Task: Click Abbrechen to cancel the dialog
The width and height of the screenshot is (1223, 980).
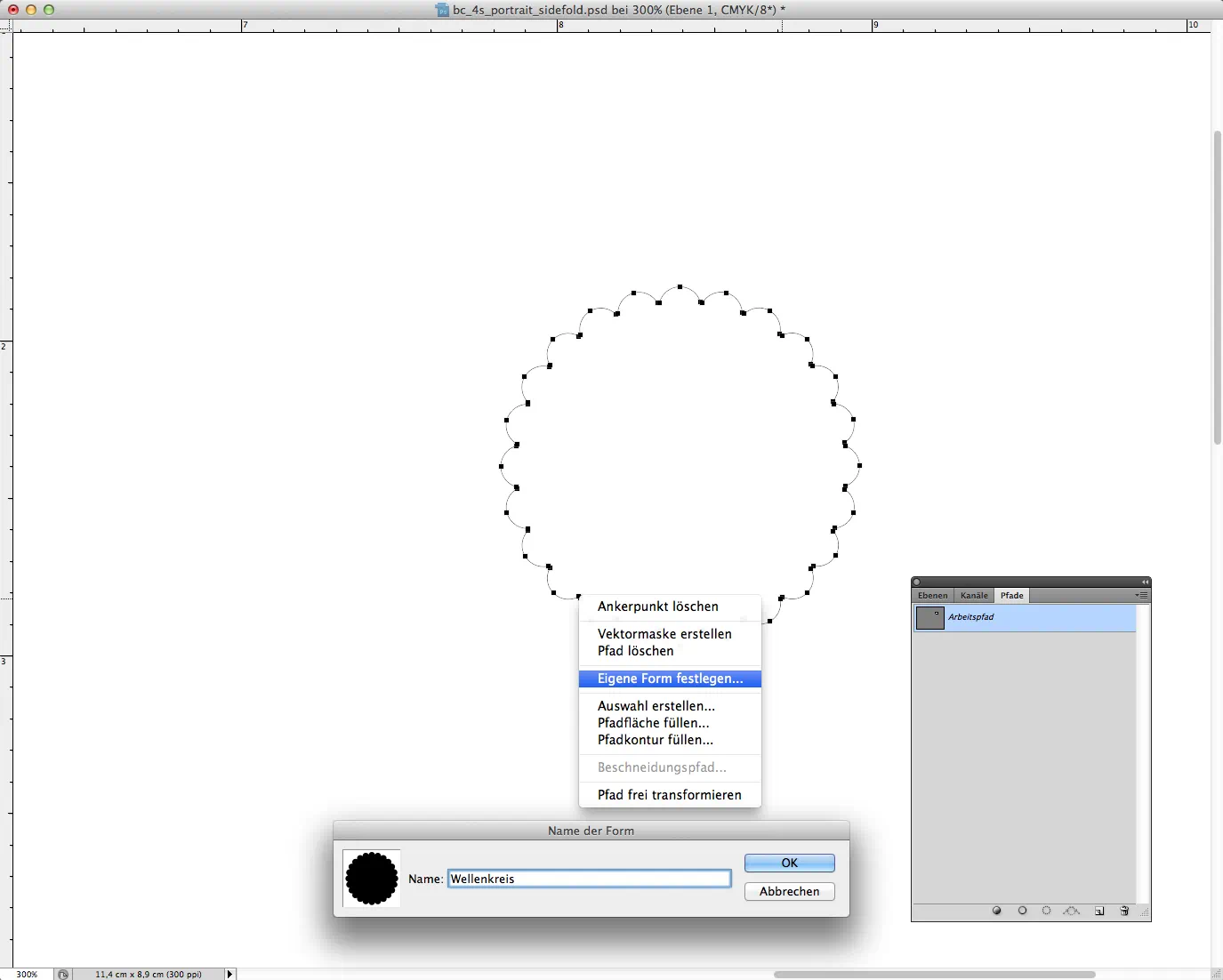Action: coord(789,891)
